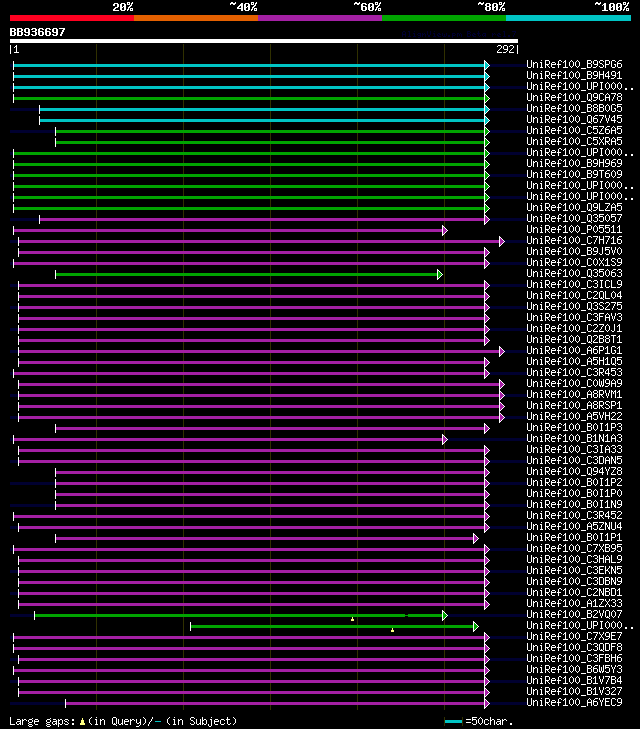Select the UniRef100_Q9LZA5 label
The width and height of the screenshot is (640, 729).
[x=574, y=207]
